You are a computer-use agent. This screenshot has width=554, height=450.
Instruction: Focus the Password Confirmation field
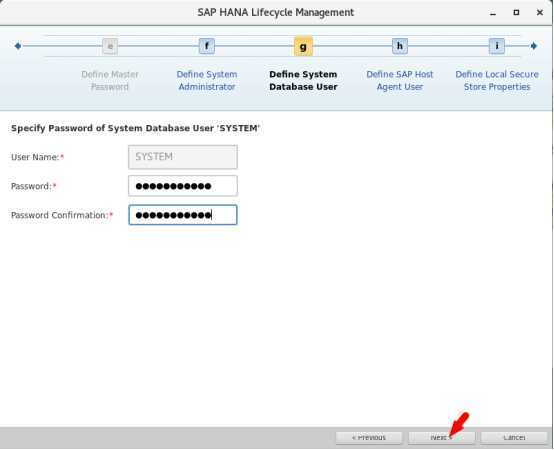tap(183, 215)
